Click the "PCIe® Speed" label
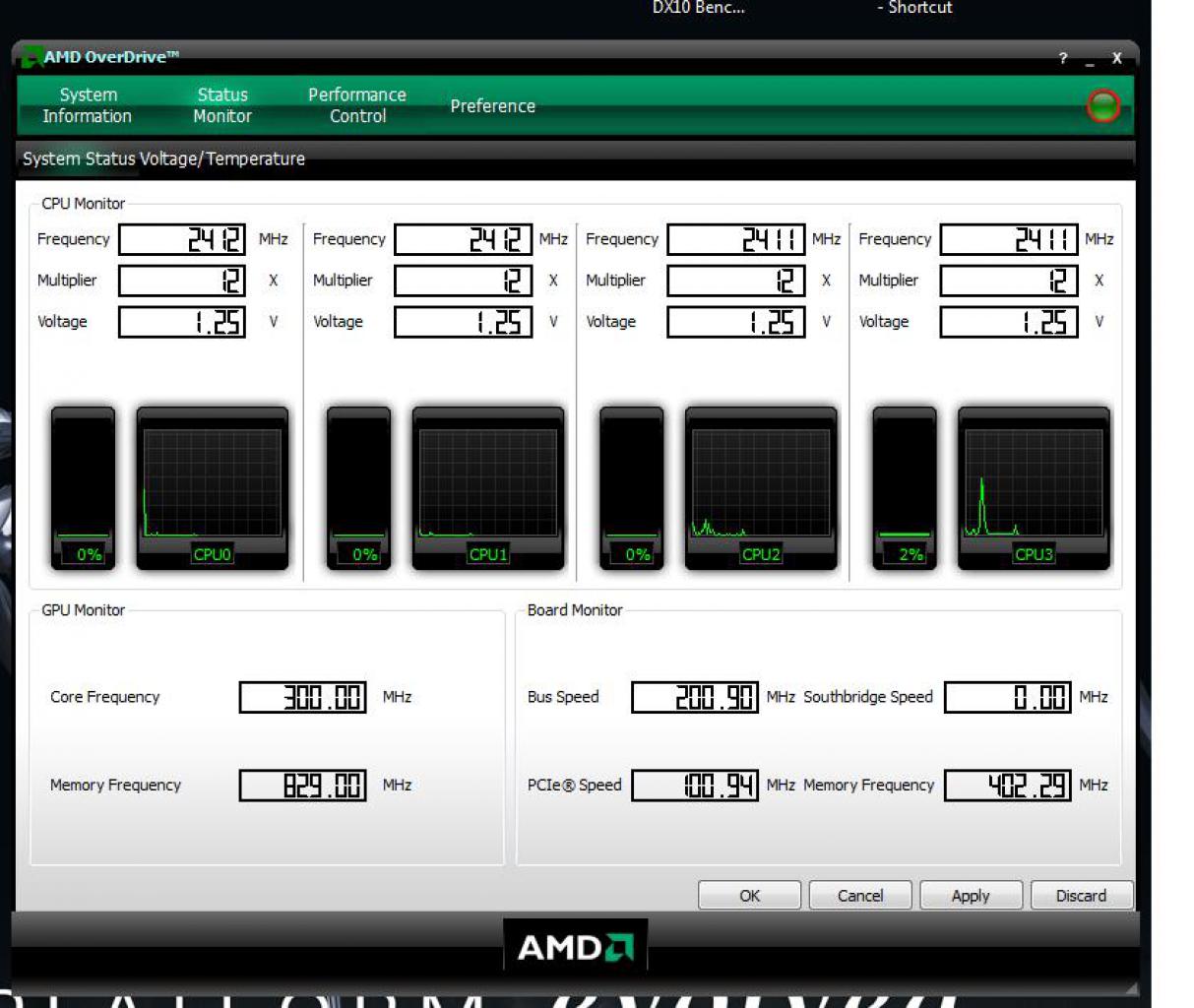The width and height of the screenshot is (1194, 1008). click(575, 786)
